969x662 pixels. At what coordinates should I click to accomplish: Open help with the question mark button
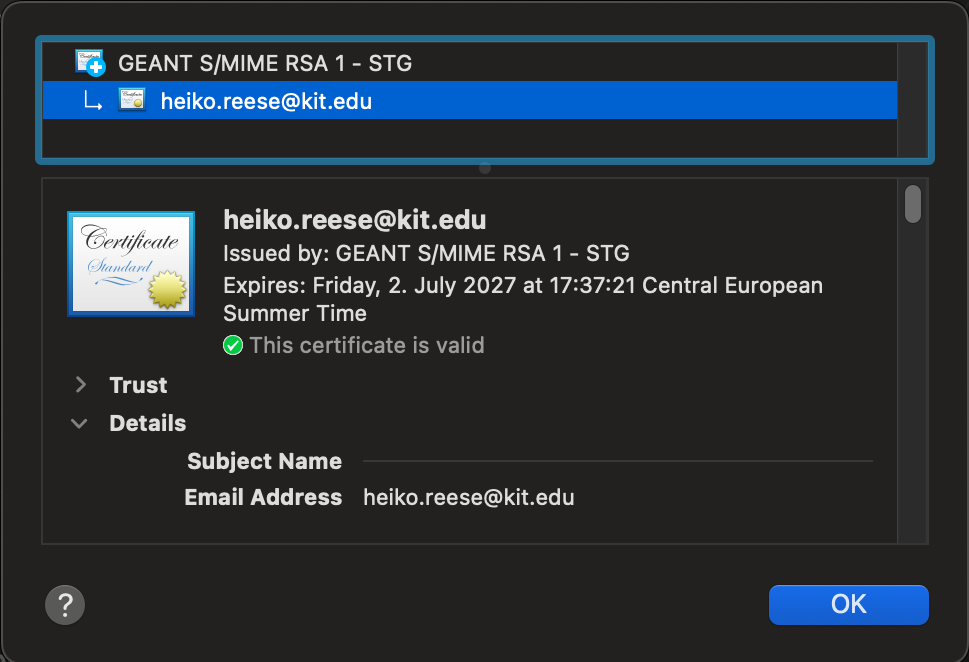coord(65,605)
